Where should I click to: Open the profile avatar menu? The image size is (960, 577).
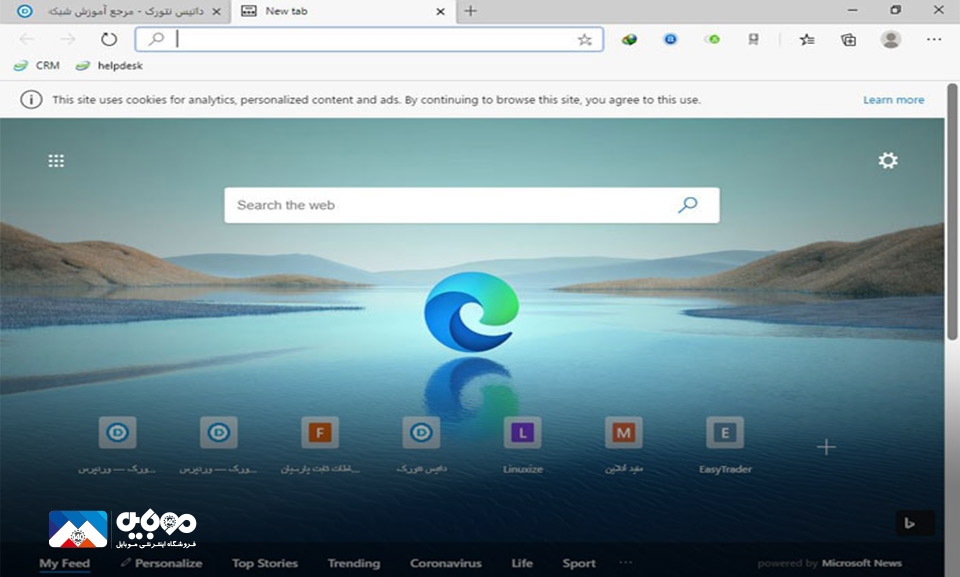(890, 40)
